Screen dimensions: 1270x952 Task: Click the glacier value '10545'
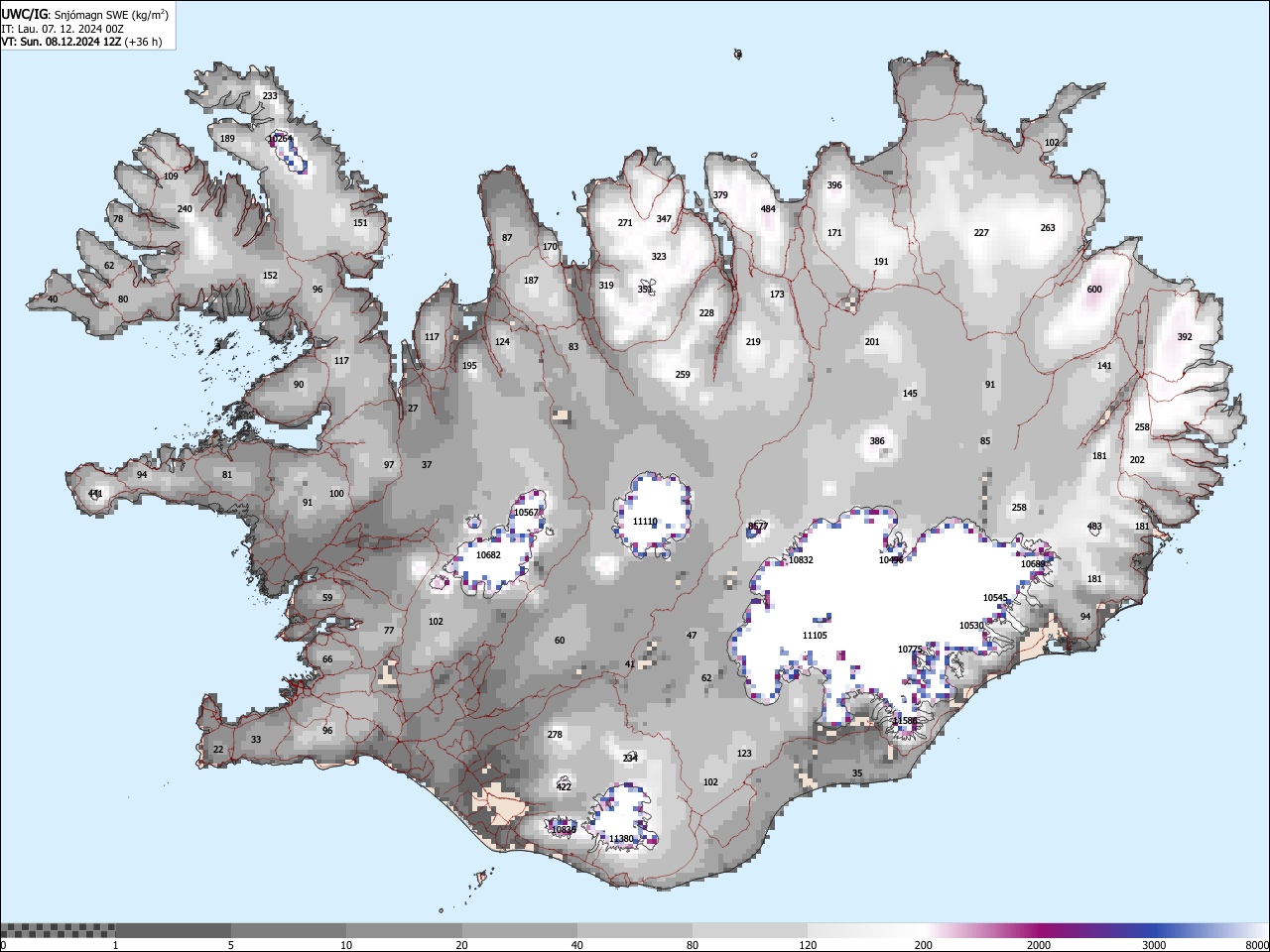tap(995, 598)
